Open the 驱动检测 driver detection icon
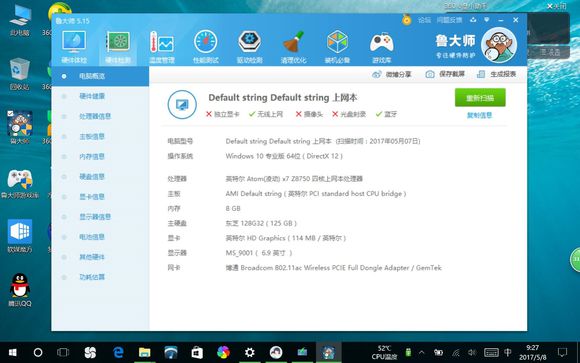The image size is (580, 363). point(250,47)
